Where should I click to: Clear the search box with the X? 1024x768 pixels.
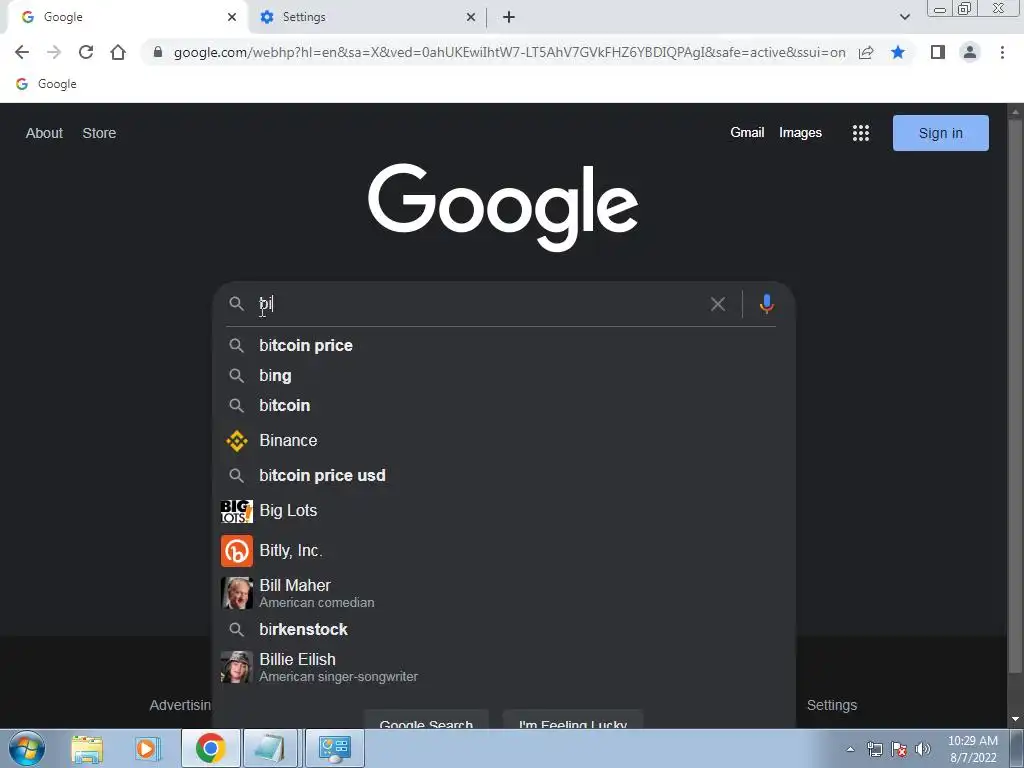718,304
